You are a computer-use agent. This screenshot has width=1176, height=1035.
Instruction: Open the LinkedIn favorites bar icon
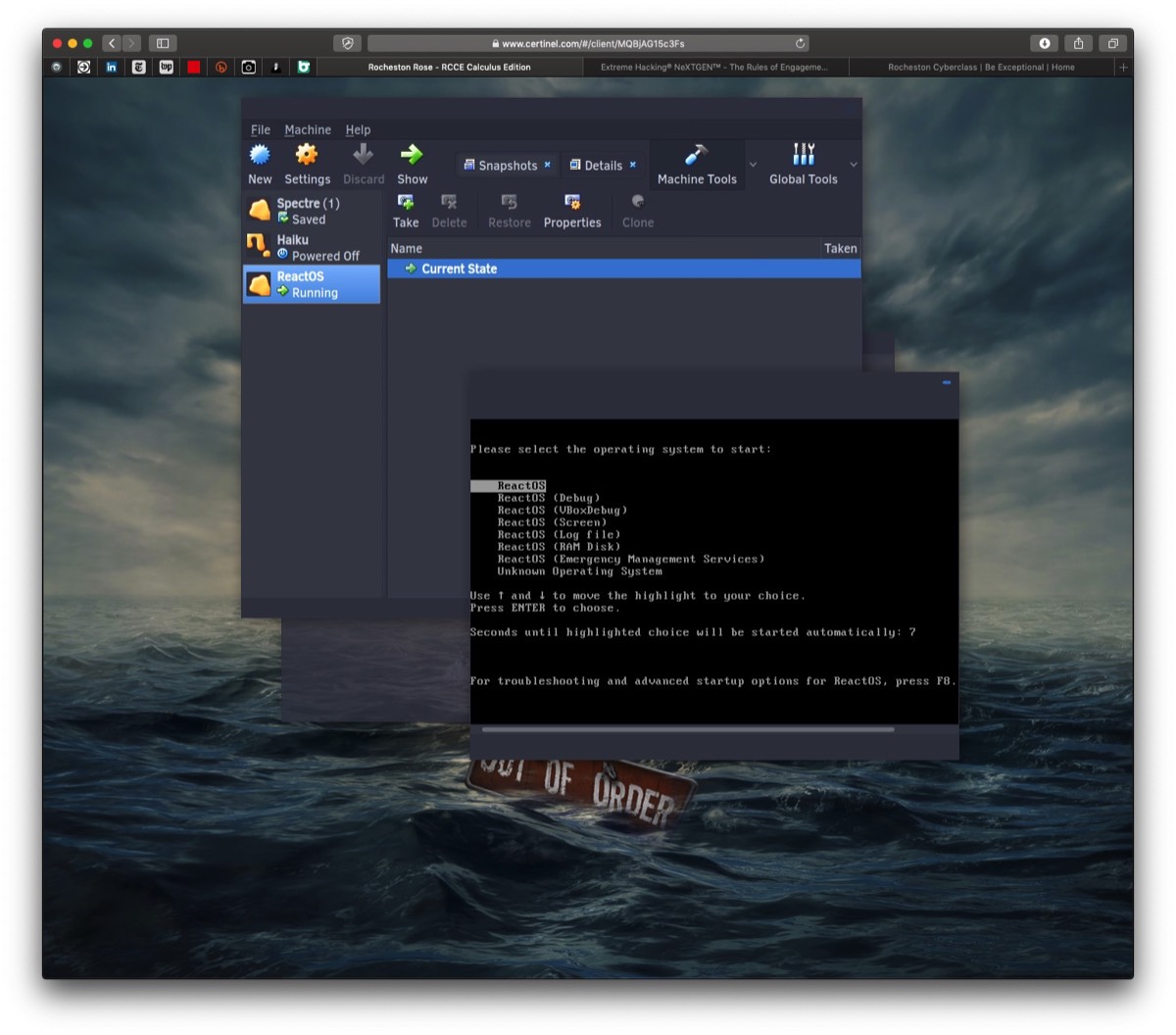coord(111,67)
